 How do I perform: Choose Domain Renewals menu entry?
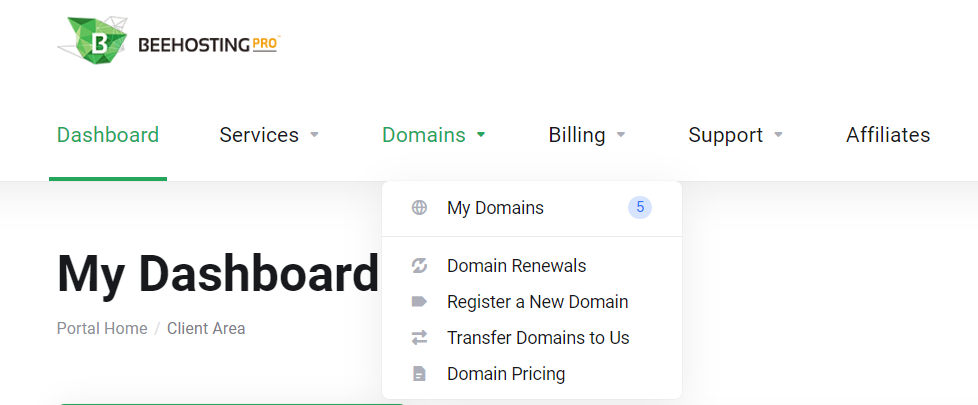[516, 266]
